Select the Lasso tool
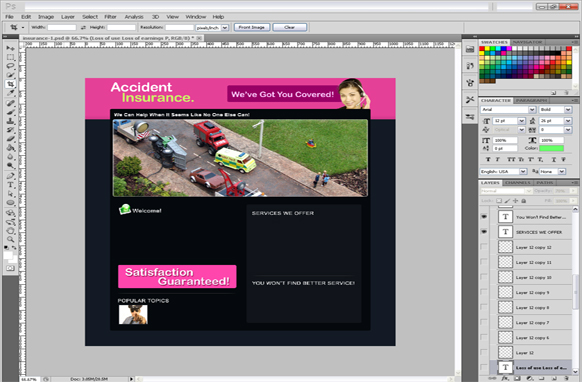Viewport: 582px width, 382px height. 10,66
